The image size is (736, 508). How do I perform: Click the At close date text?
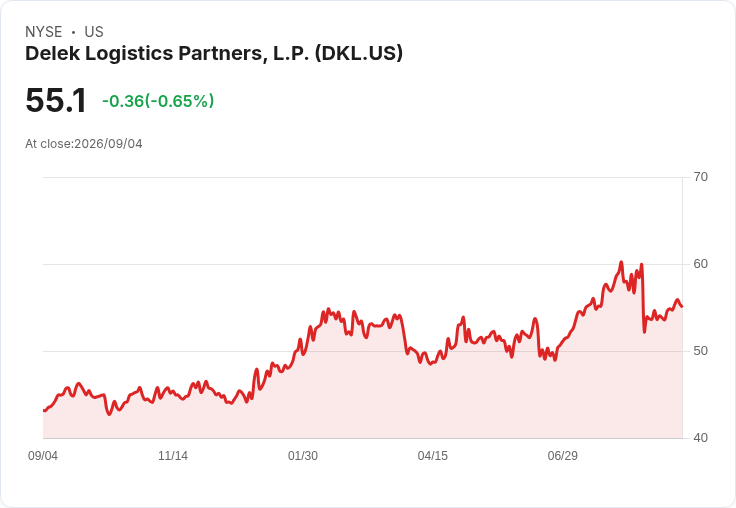click(84, 144)
